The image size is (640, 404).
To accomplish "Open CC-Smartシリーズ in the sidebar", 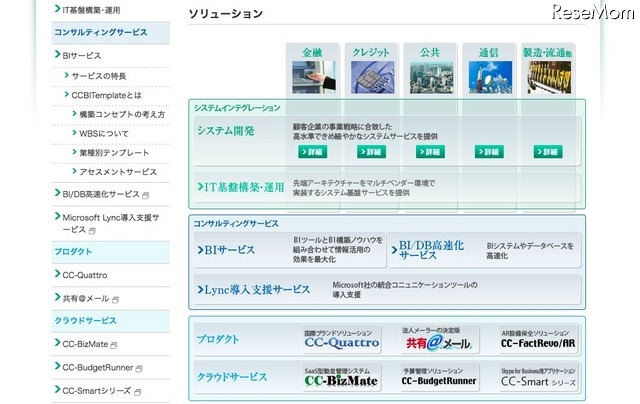I will click(x=96, y=391).
